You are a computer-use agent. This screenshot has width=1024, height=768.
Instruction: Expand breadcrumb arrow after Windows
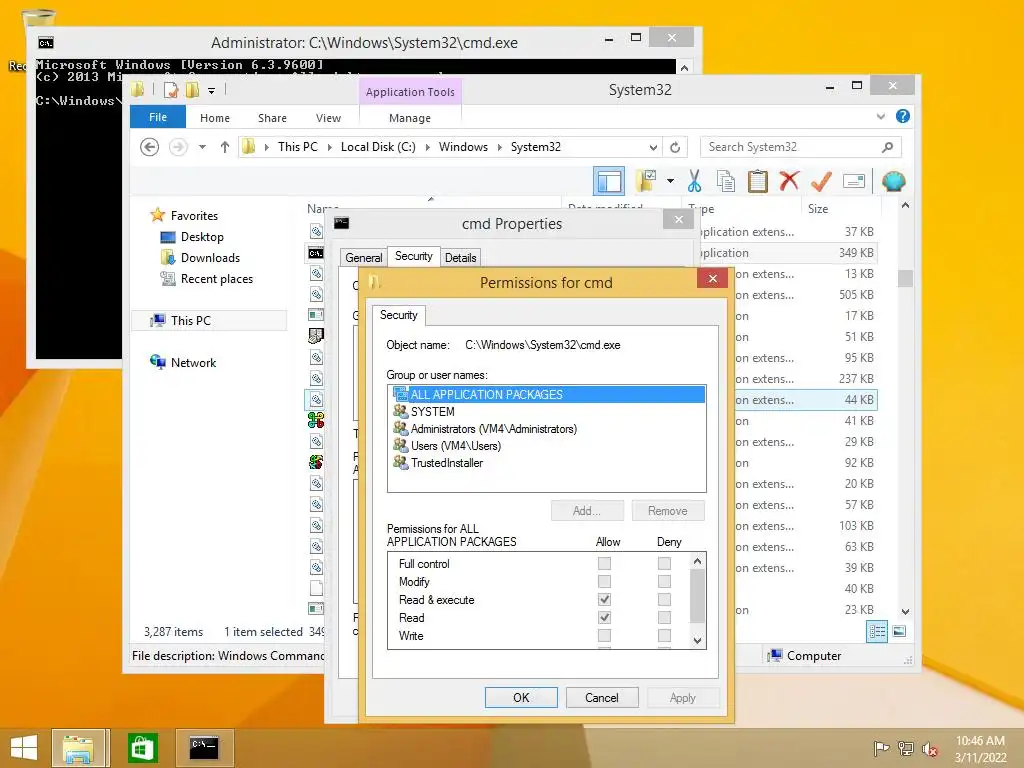coord(500,147)
